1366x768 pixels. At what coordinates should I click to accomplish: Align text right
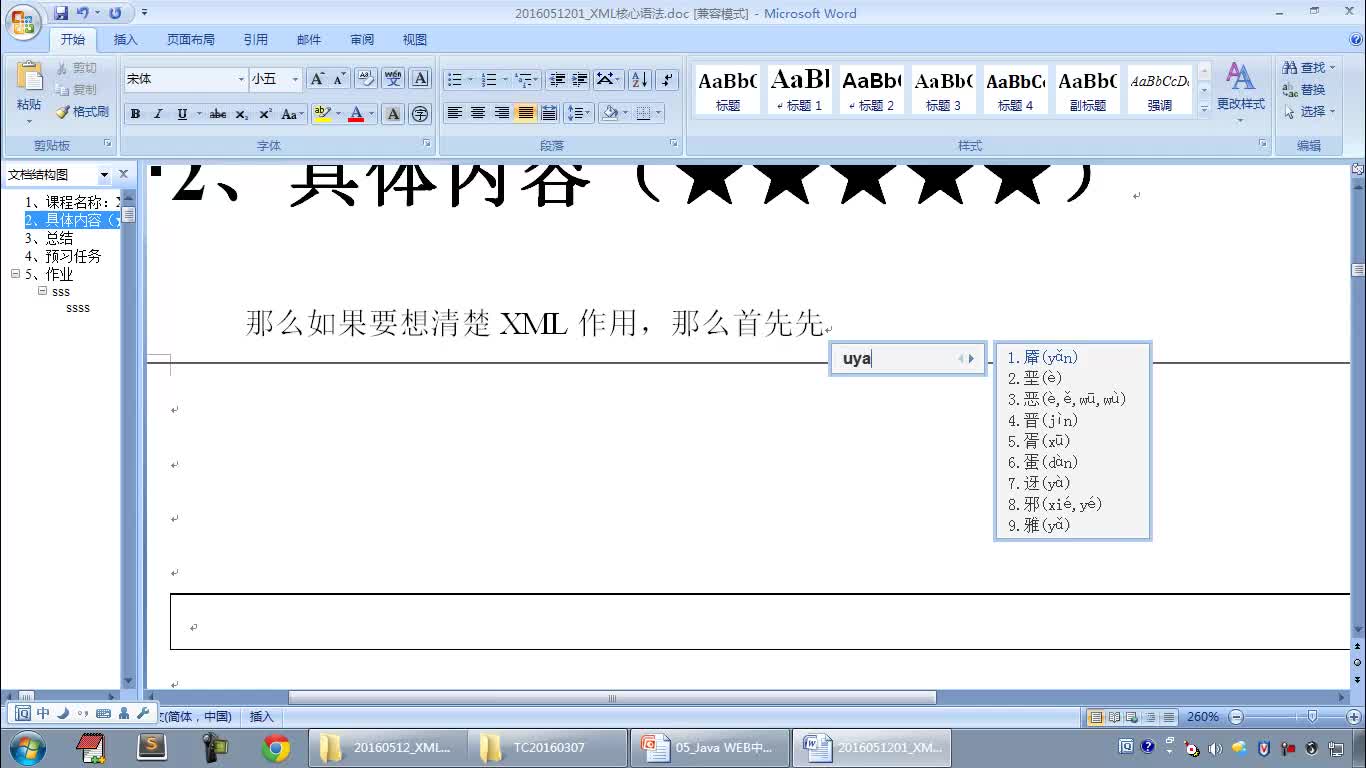coord(502,113)
